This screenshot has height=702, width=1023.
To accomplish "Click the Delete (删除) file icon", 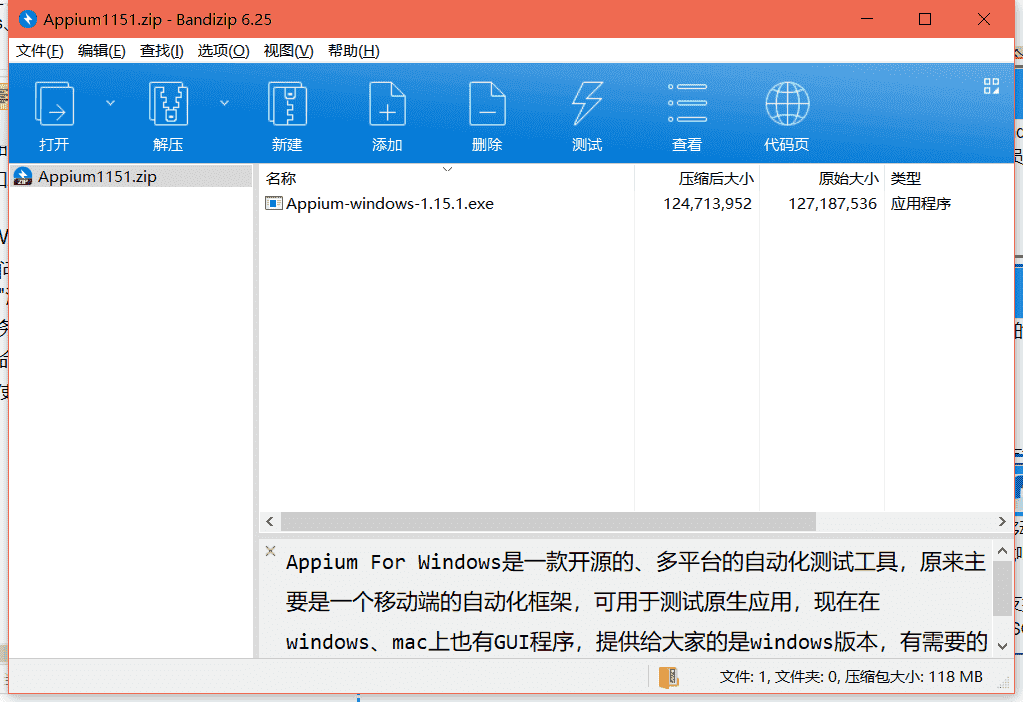I will 487,104.
